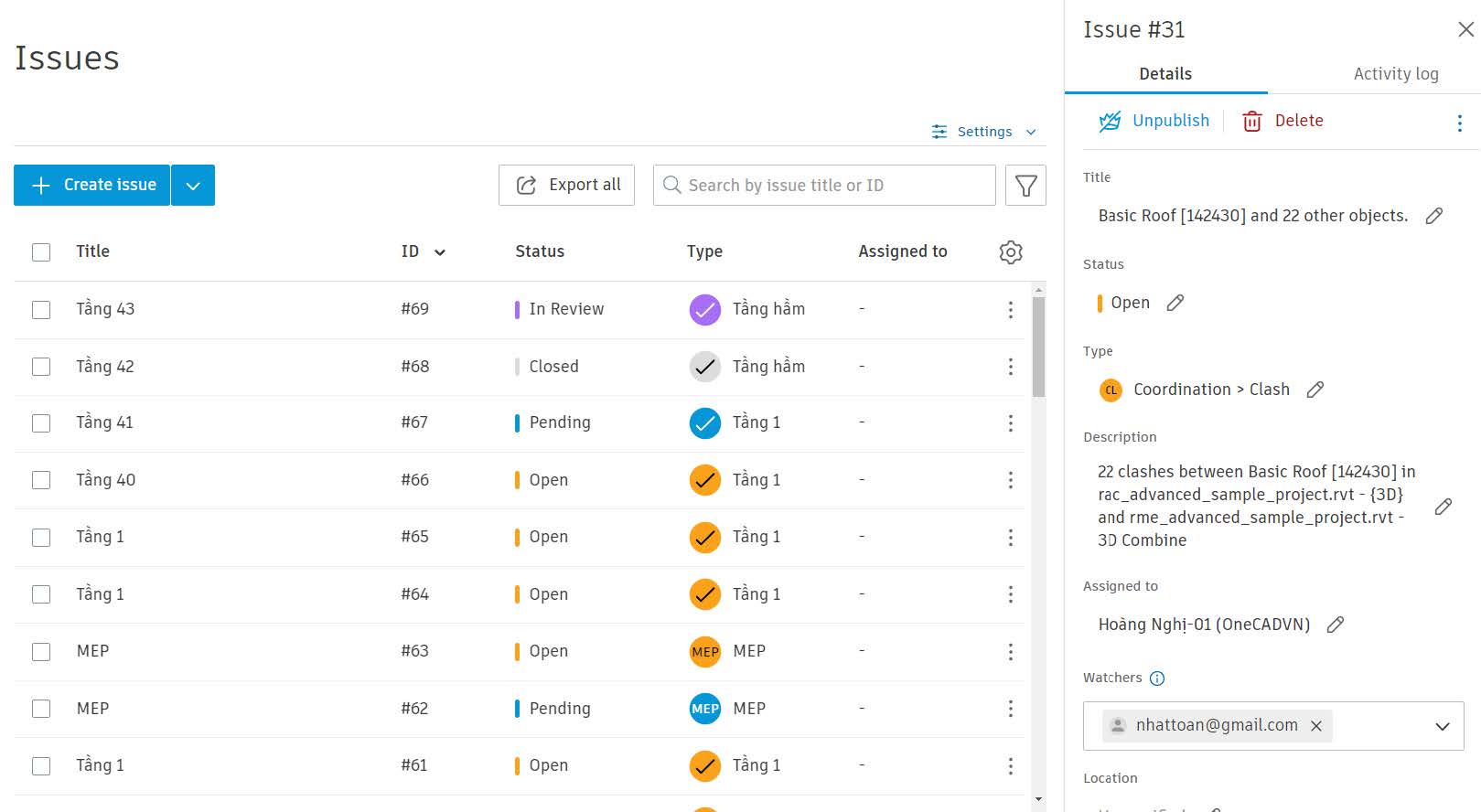Viewport: 1481px width, 812px height.
Task: Select the Details tab
Action: click(x=1165, y=74)
